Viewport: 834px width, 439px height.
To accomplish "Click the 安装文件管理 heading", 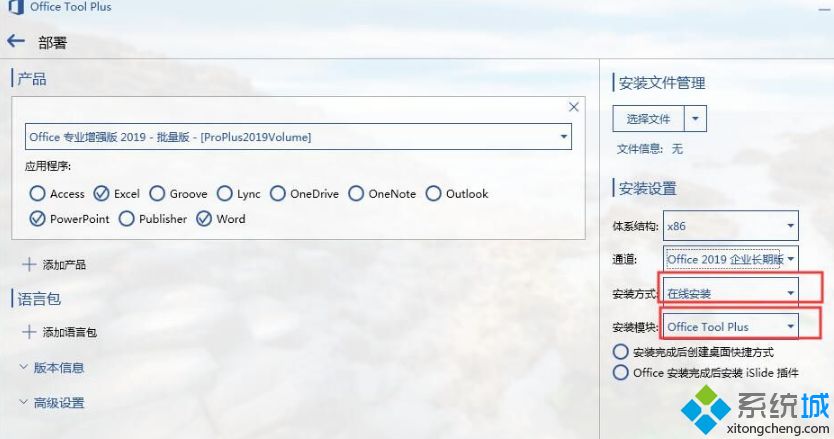I will (662, 83).
